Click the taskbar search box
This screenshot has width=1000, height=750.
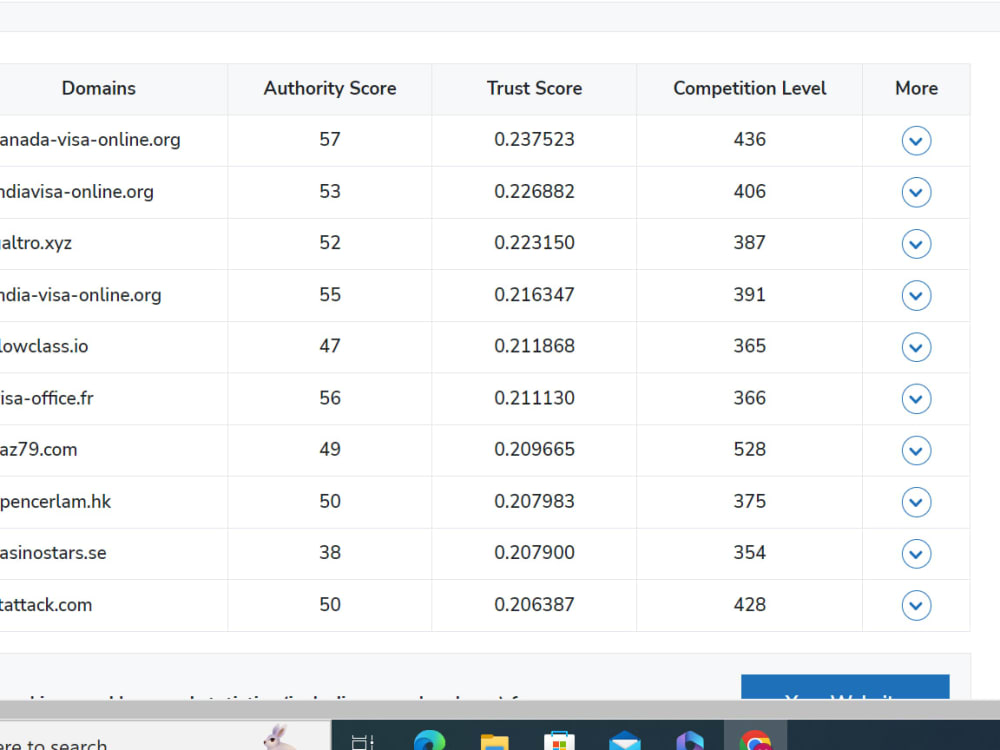(x=165, y=736)
